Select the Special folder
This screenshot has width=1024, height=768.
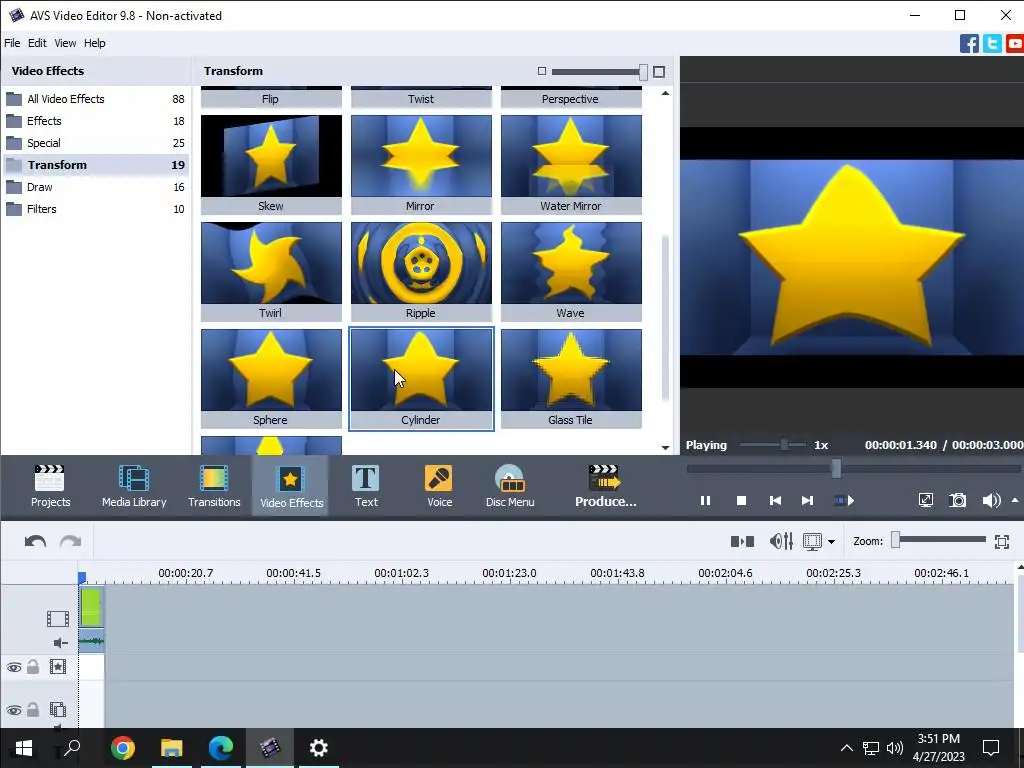pos(95,143)
